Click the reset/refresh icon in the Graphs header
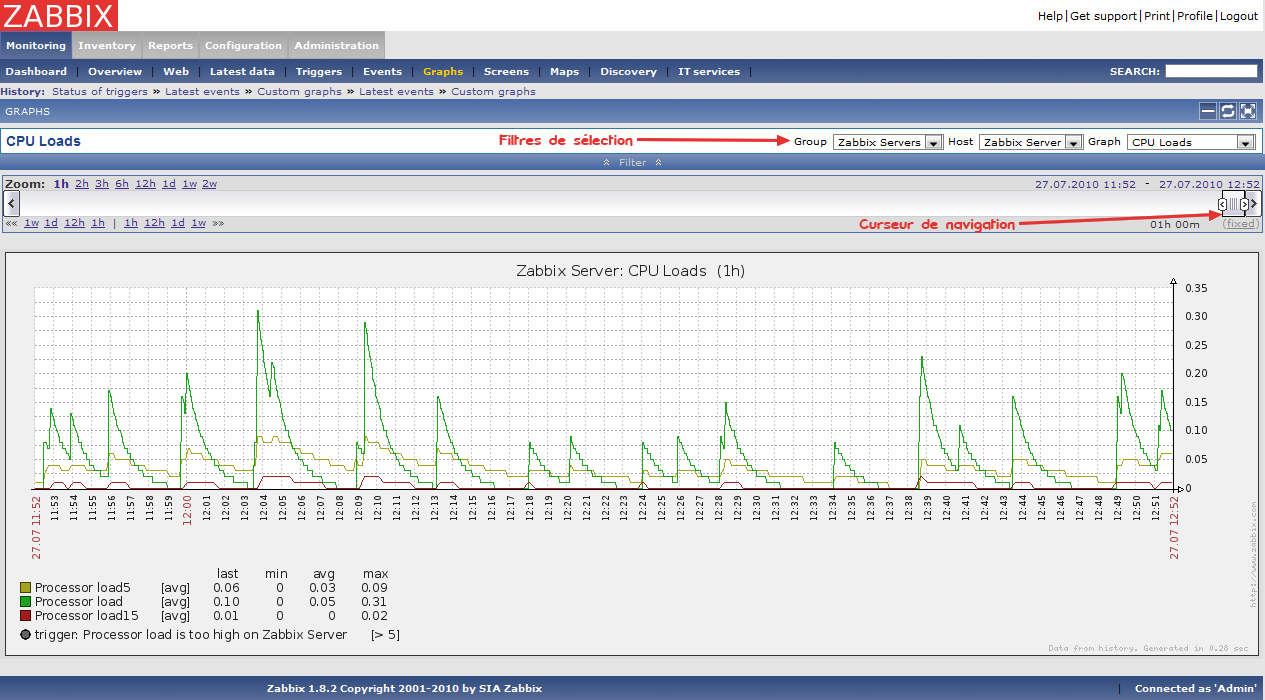 click(x=1228, y=111)
